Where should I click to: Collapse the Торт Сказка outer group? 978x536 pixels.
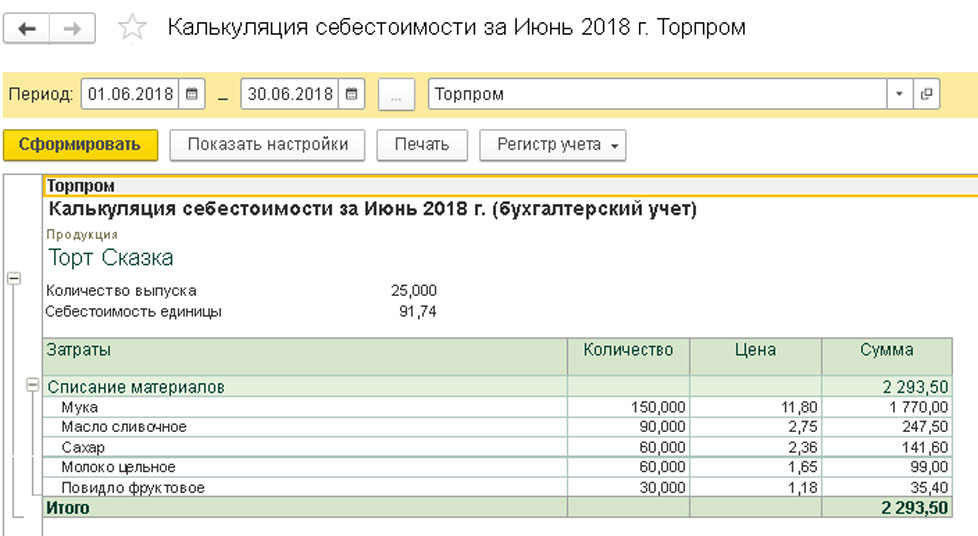(x=14, y=279)
